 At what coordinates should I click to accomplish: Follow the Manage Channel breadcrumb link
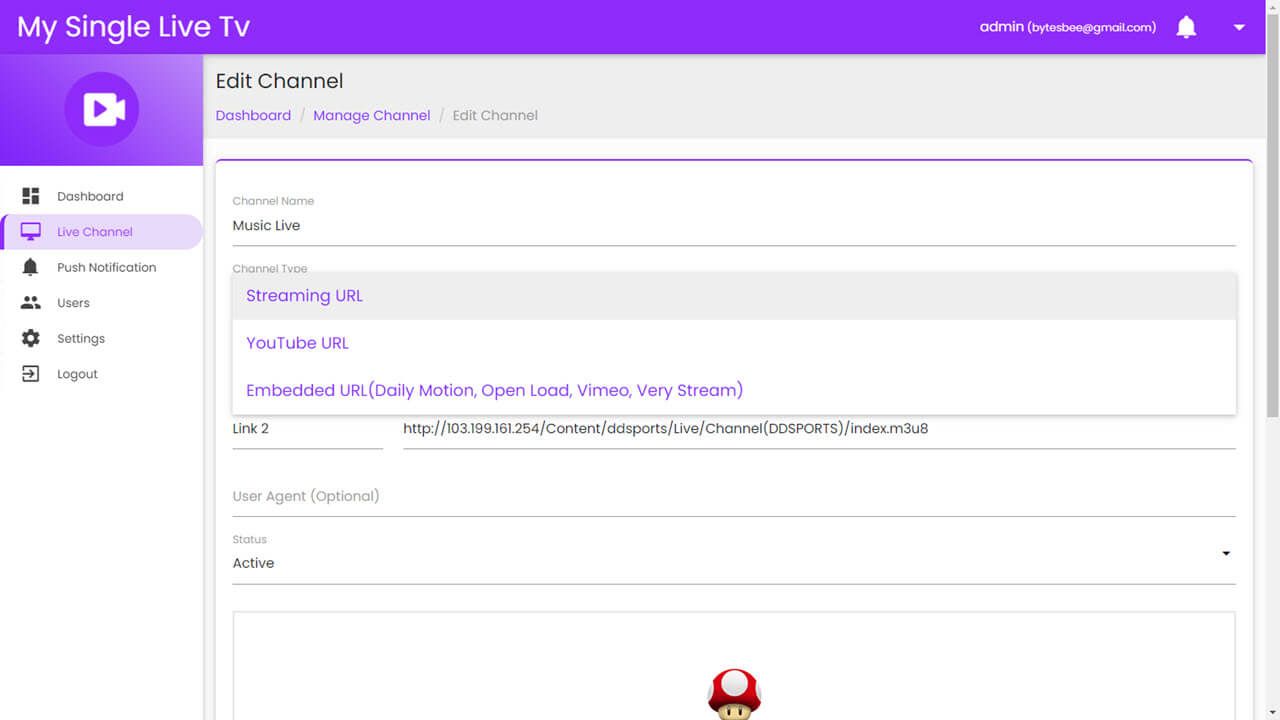[x=372, y=115]
